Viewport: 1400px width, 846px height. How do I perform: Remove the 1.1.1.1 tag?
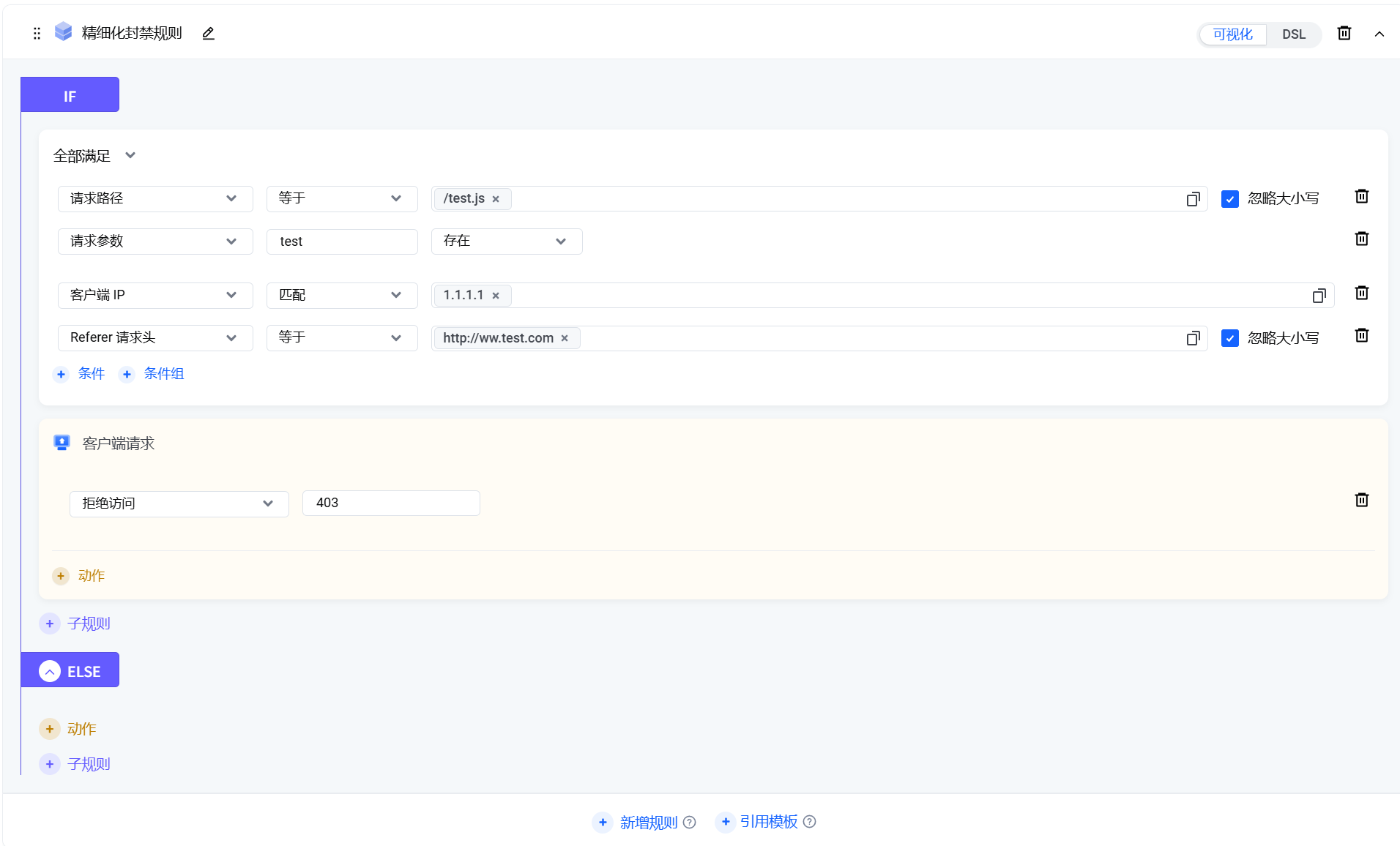click(x=496, y=296)
